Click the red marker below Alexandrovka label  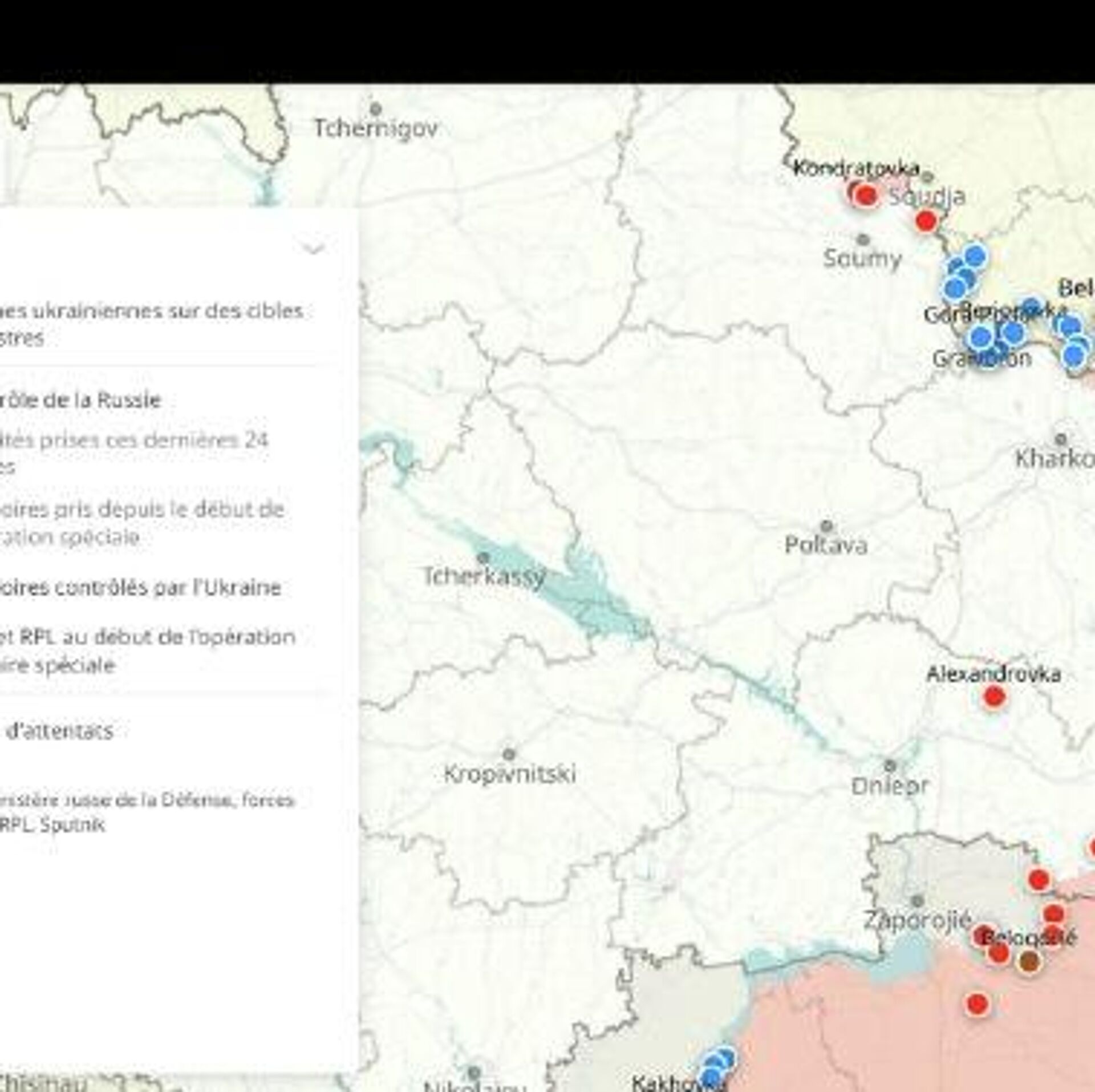[994, 697]
